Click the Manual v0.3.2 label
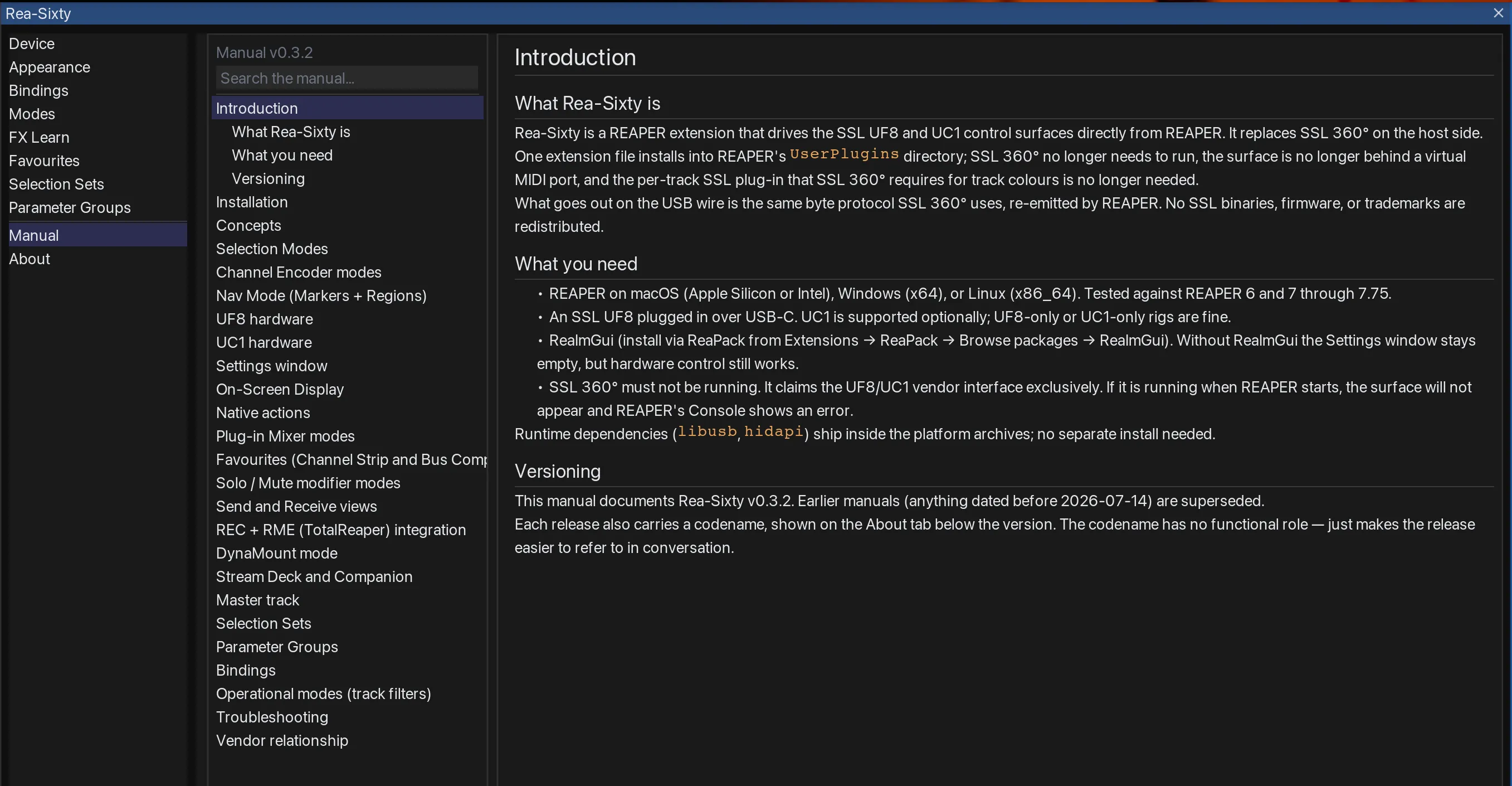1512x786 pixels. [264, 52]
